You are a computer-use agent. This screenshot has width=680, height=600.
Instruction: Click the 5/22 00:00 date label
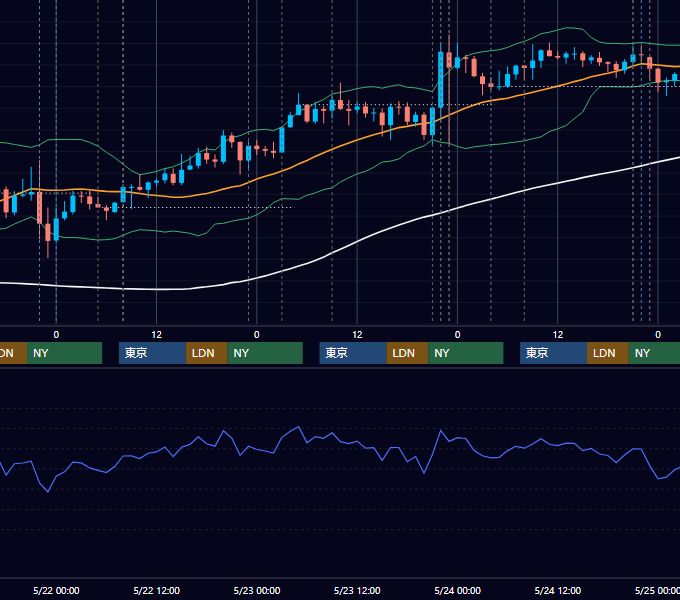click(56, 590)
